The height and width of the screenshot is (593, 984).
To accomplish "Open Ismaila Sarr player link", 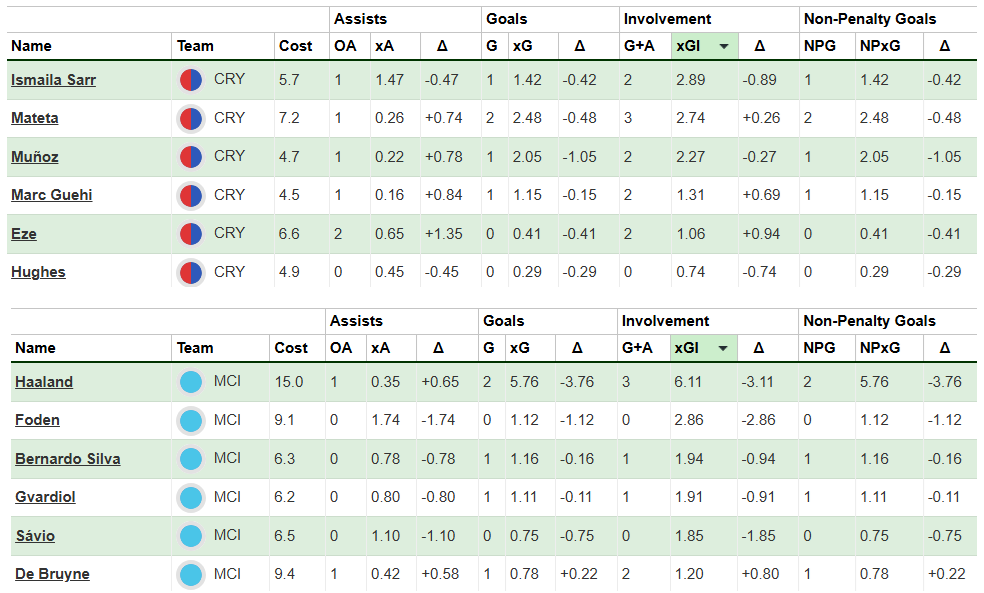I will pyautogui.click(x=53, y=80).
